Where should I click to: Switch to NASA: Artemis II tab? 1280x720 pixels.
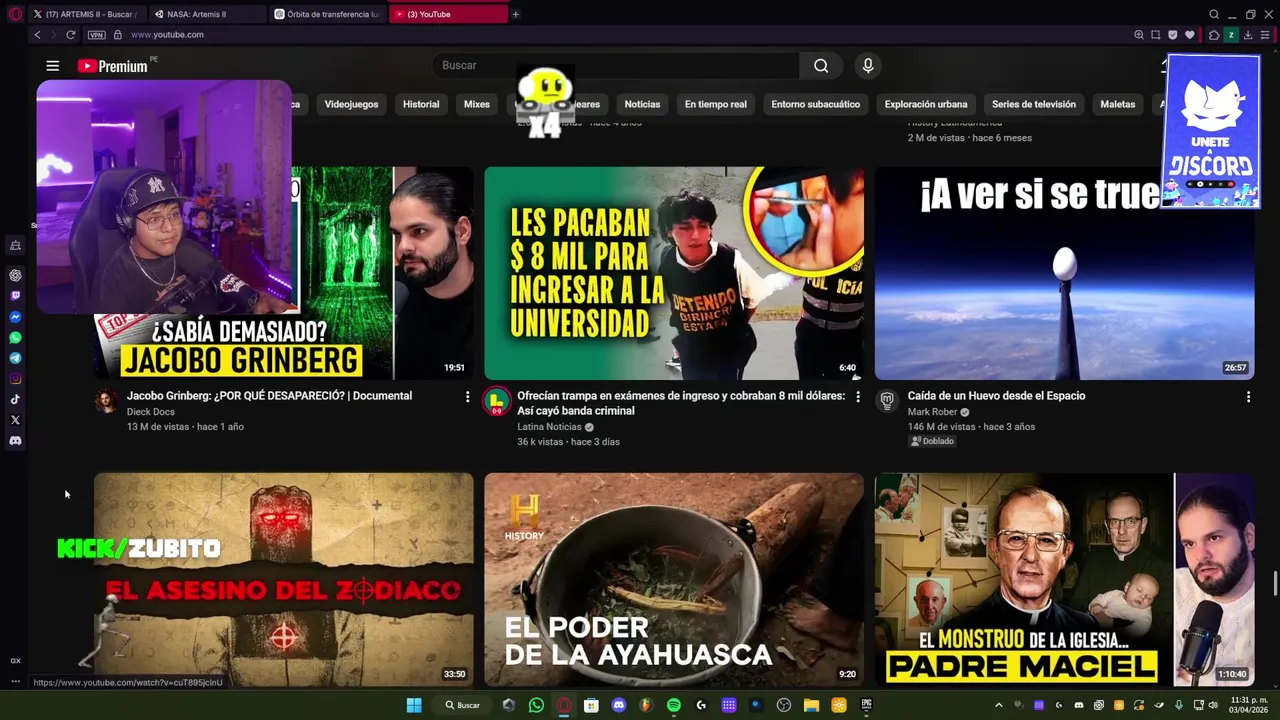[x=208, y=14]
